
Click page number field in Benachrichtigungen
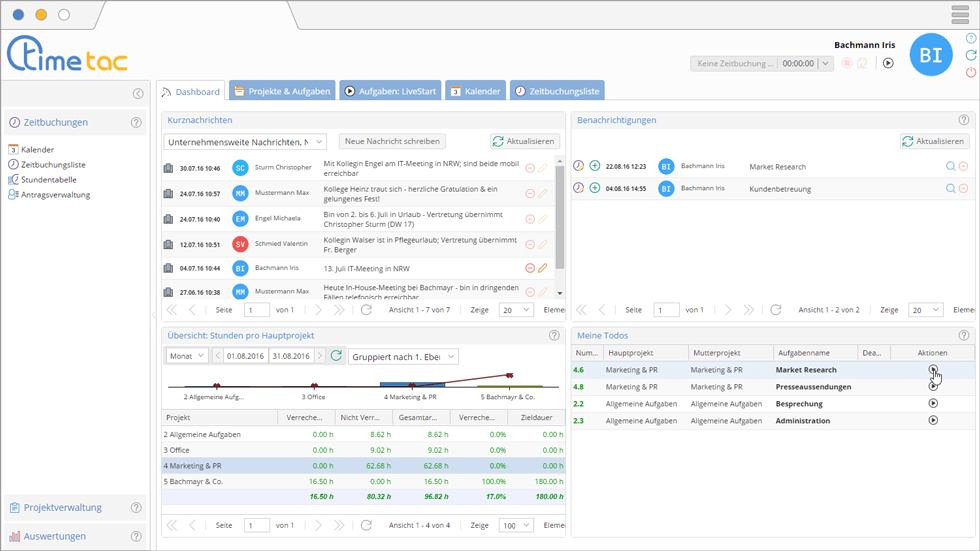click(x=666, y=310)
